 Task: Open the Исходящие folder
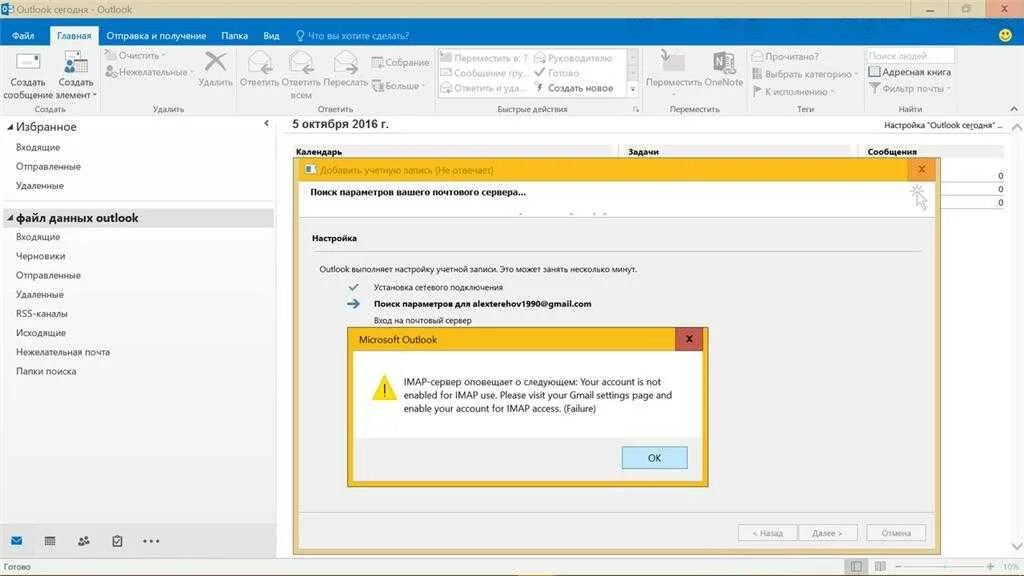click(x=41, y=332)
